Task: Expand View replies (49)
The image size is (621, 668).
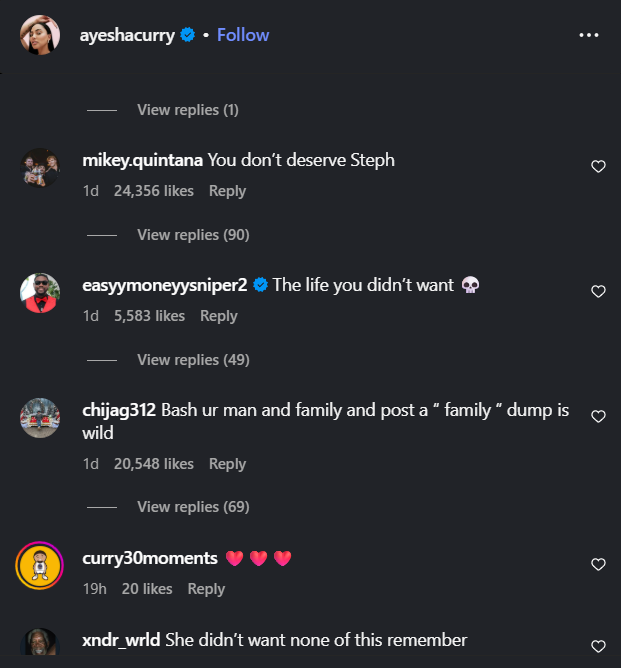Action: point(193,360)
